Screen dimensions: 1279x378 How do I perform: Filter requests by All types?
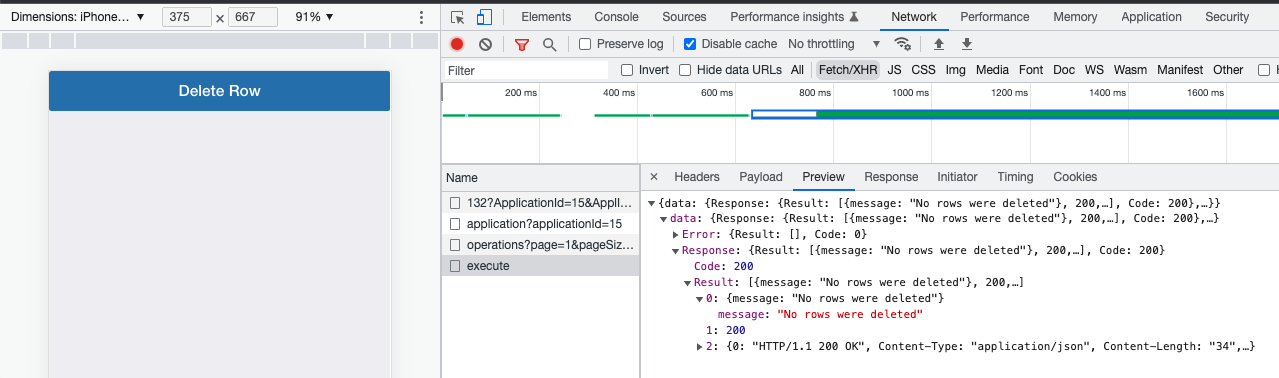click(x=797, y=70)
